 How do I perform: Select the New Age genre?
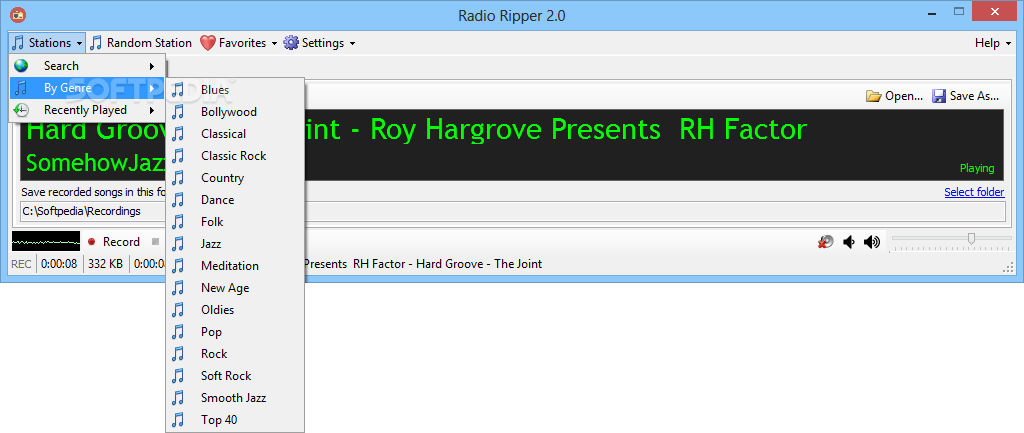(235, 288)
